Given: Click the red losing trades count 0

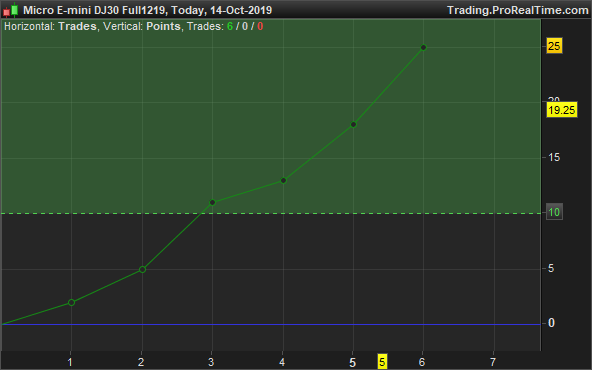Looking at the screenshot, I should point(260,26).
